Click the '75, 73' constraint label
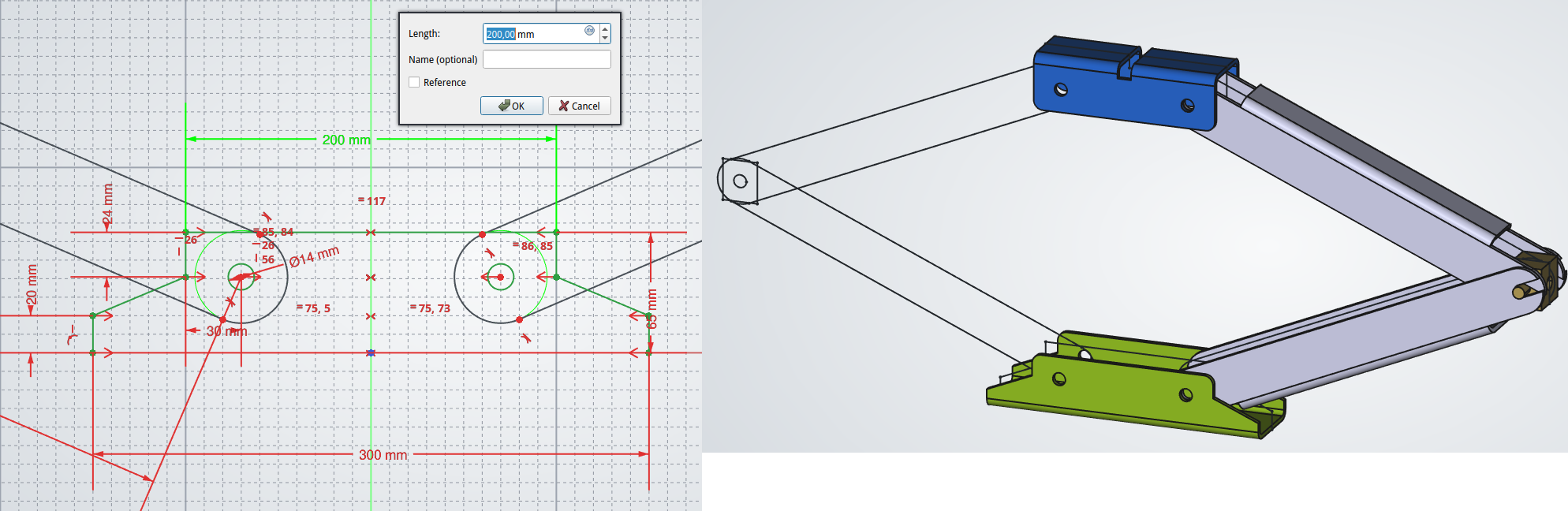Viewport: 1568px width, 511px height. pyautogui.click(x=431, y=308)
